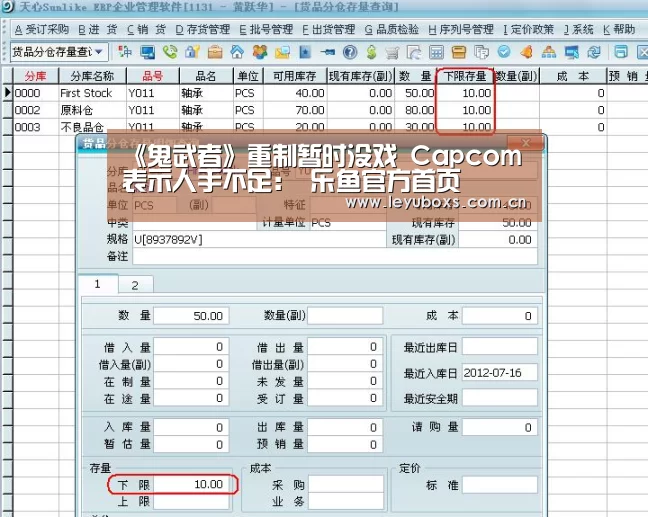Open the H 序列号管理 menu
This screenshot has height=517, width=648.
click(x=461, y=29)
